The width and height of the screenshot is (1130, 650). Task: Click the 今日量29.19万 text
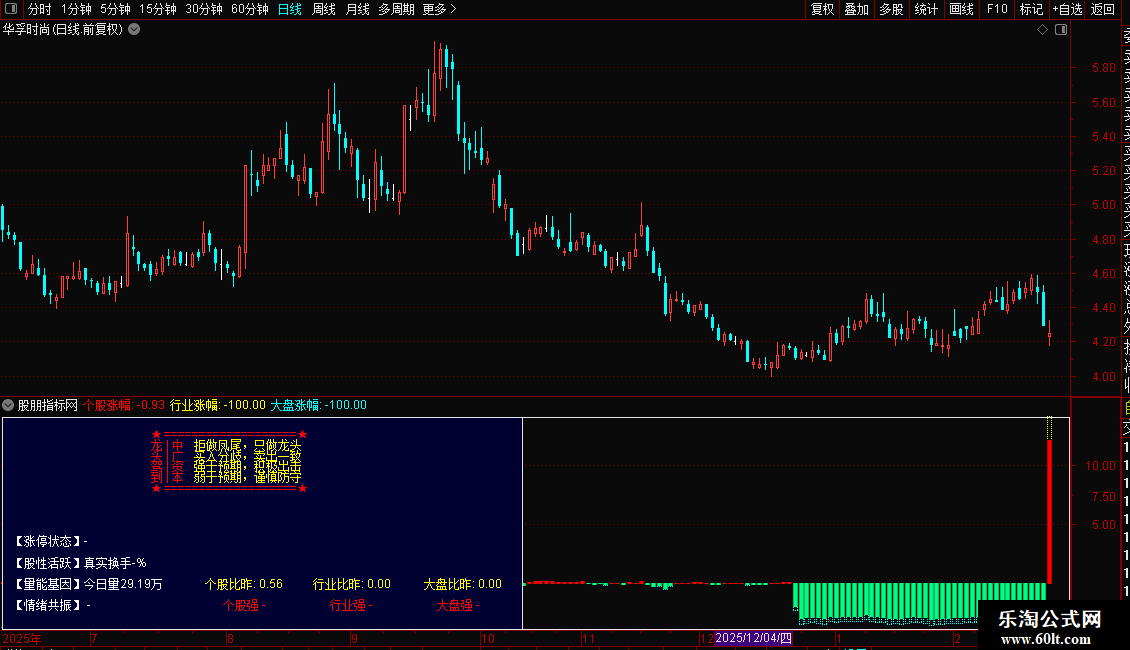coord(123,584)
